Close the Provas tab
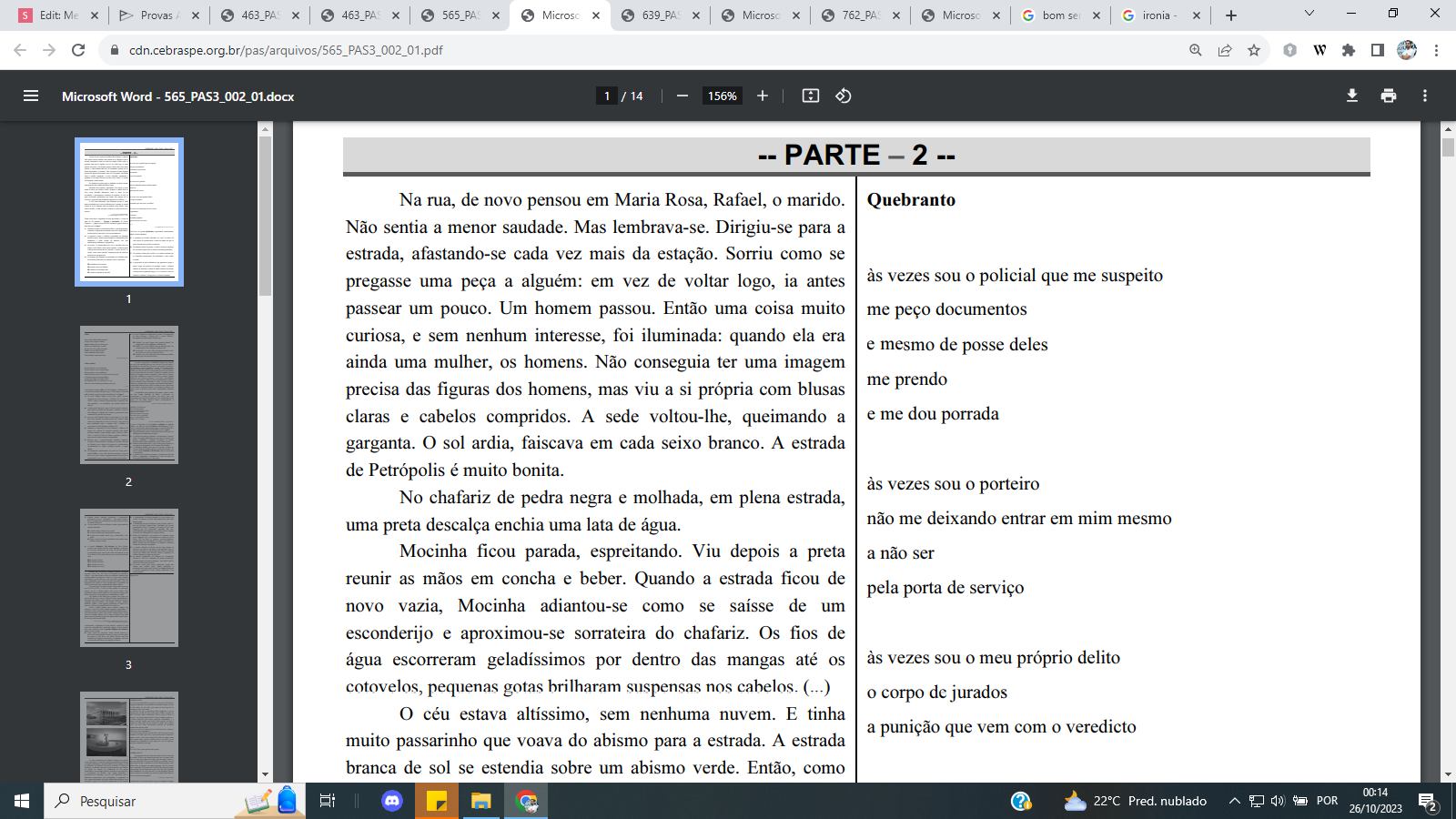Screen dimensions: 1456x819 click(x=196, y=15)
